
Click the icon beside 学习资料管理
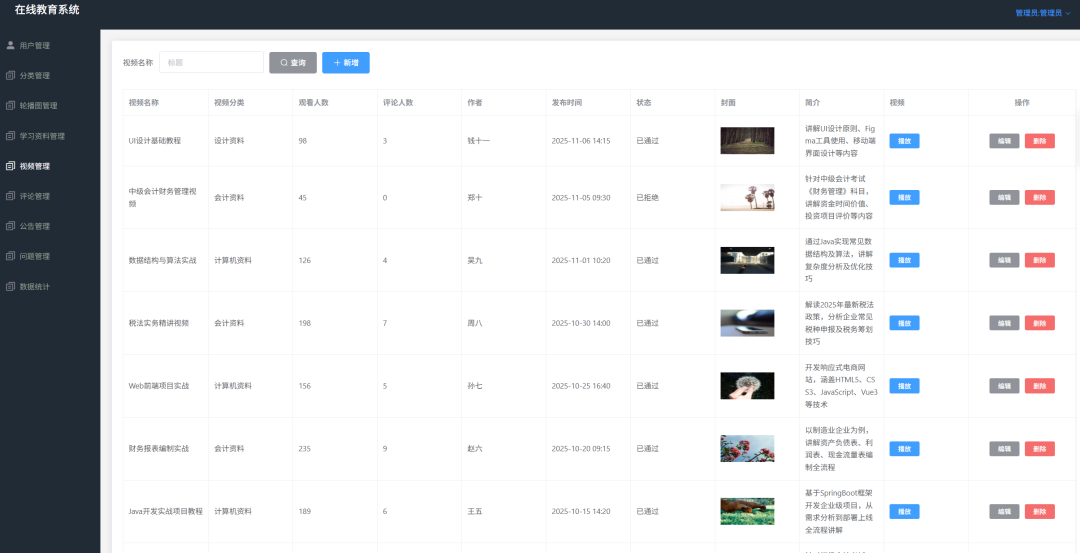point(10,136)
